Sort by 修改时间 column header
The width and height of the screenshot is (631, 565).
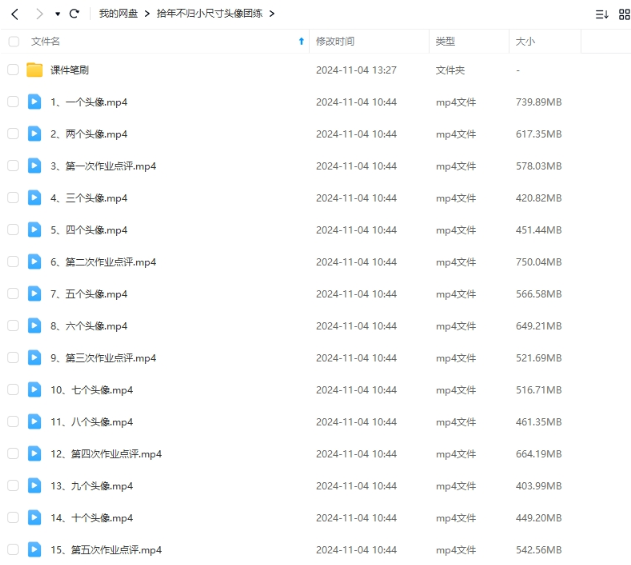click(335, 41)
